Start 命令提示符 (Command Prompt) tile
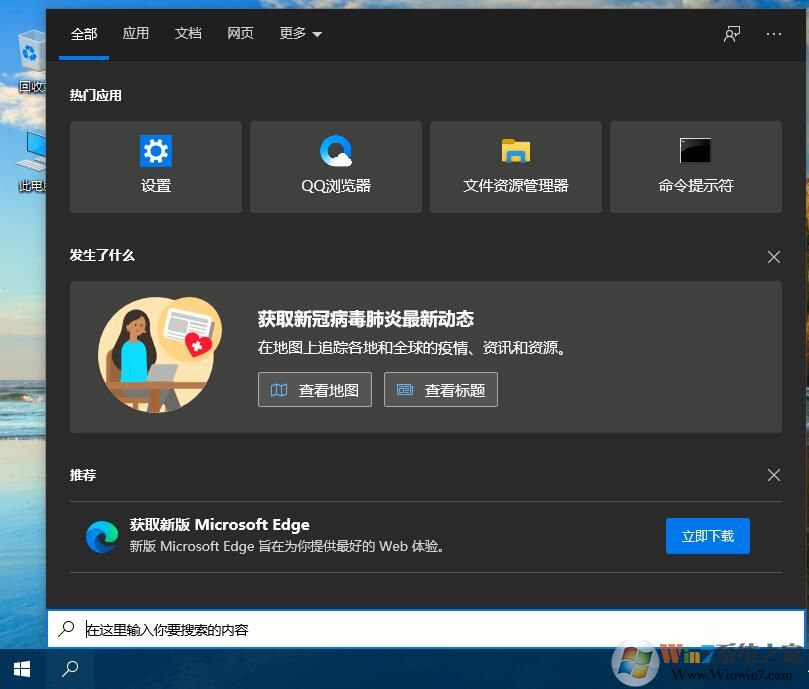The image size is (809, 689). tap(695, 167)
